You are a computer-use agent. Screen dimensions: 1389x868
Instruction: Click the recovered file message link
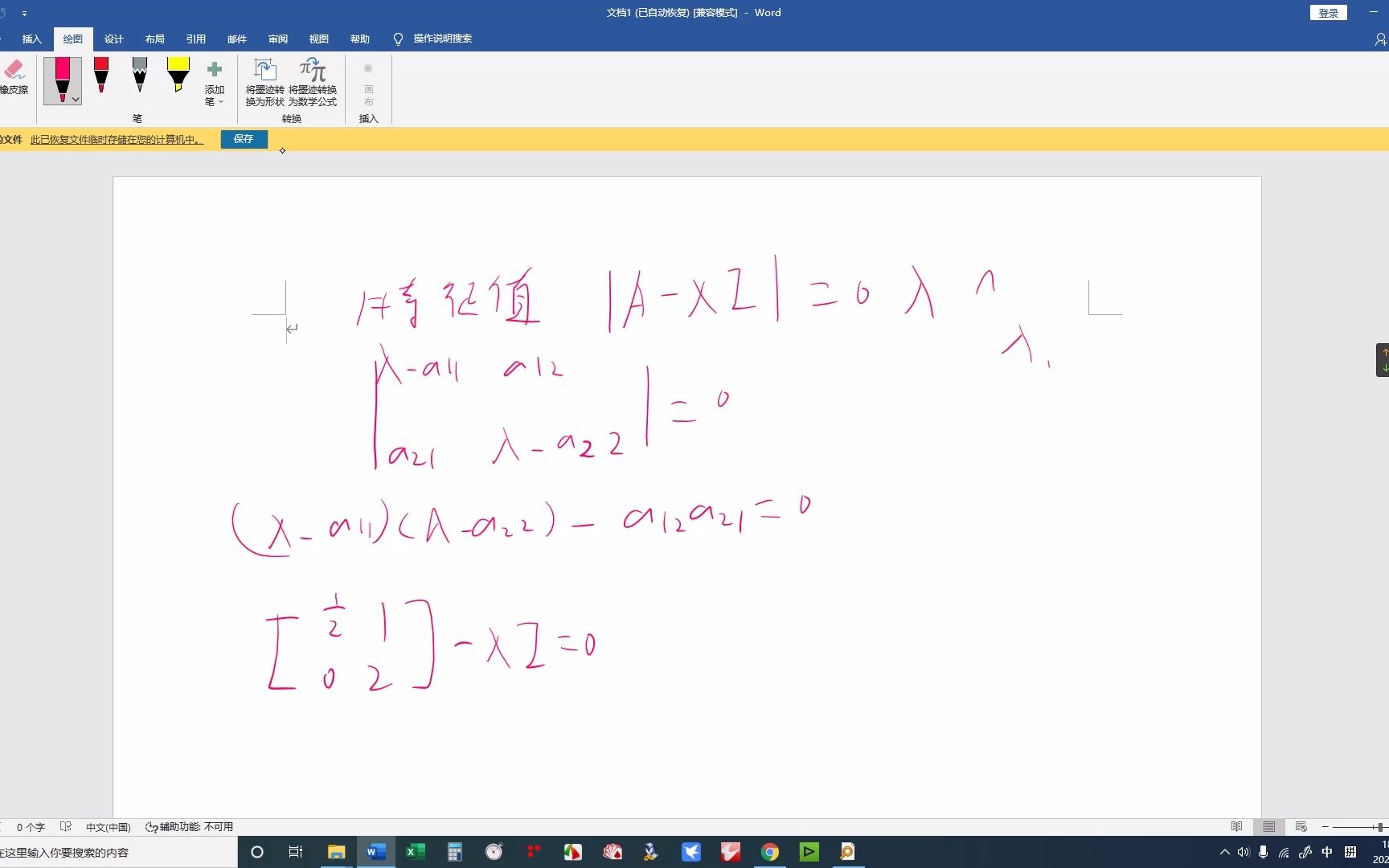(117, 140)
